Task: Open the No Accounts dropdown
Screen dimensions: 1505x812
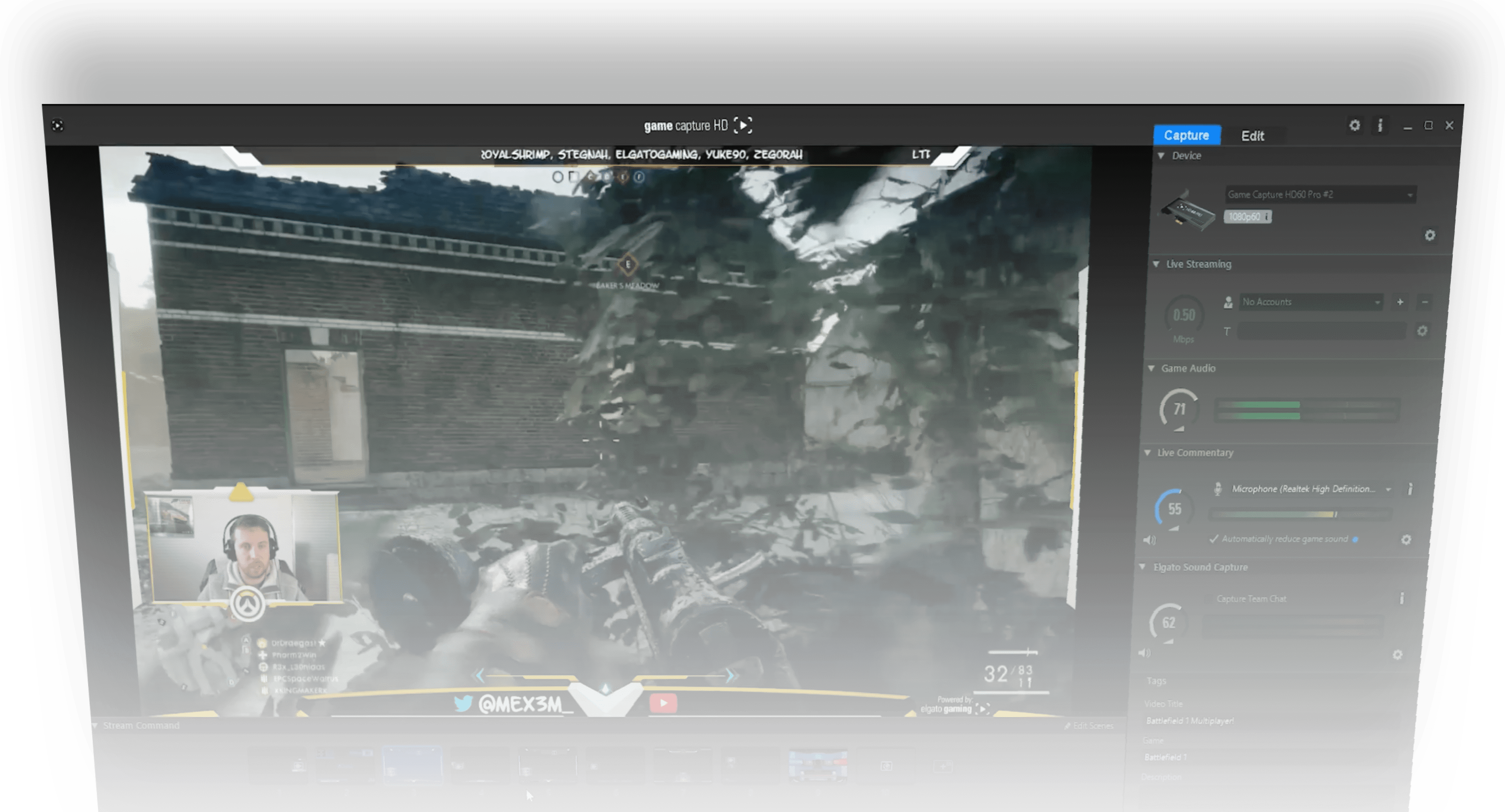Action: pyautogui.click(x=1311, y=302)
